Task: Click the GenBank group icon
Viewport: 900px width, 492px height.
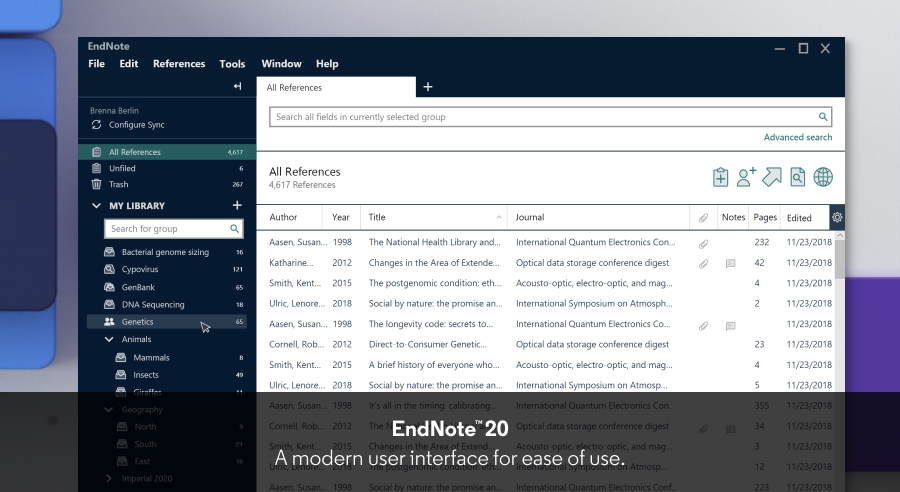Action: coord(109,287)
